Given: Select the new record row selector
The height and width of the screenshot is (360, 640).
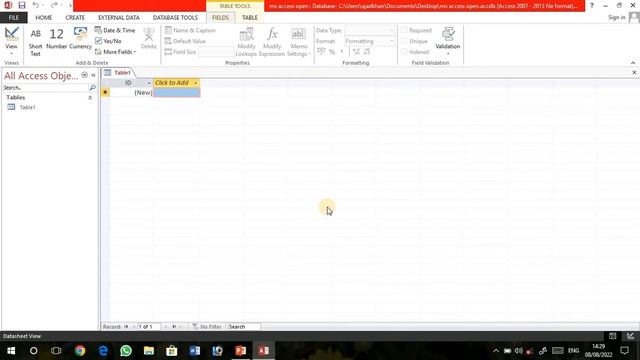Looking at the screenshot, I should 105,93.
